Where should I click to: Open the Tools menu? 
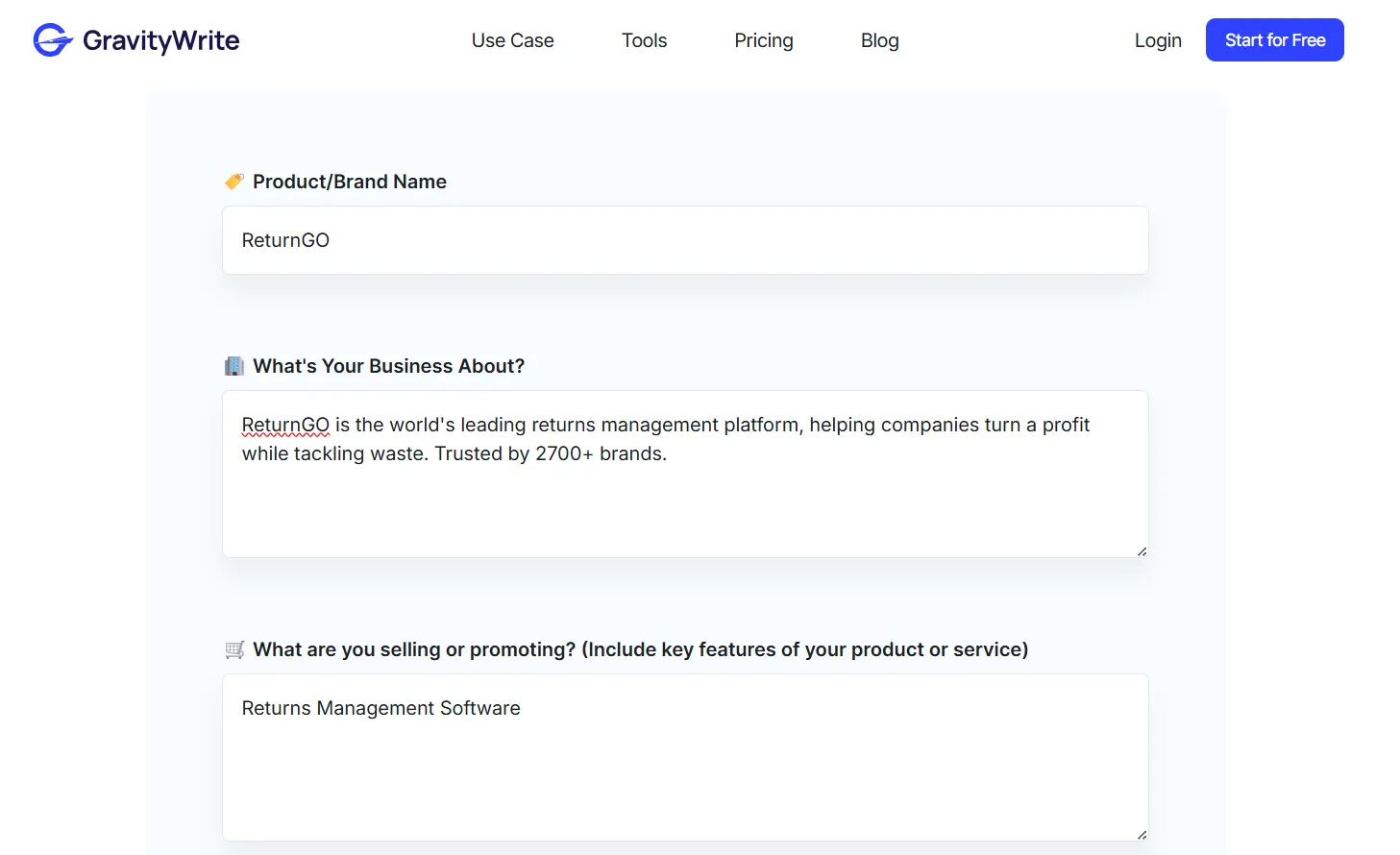pyautogui.click(x=644, y=40)
